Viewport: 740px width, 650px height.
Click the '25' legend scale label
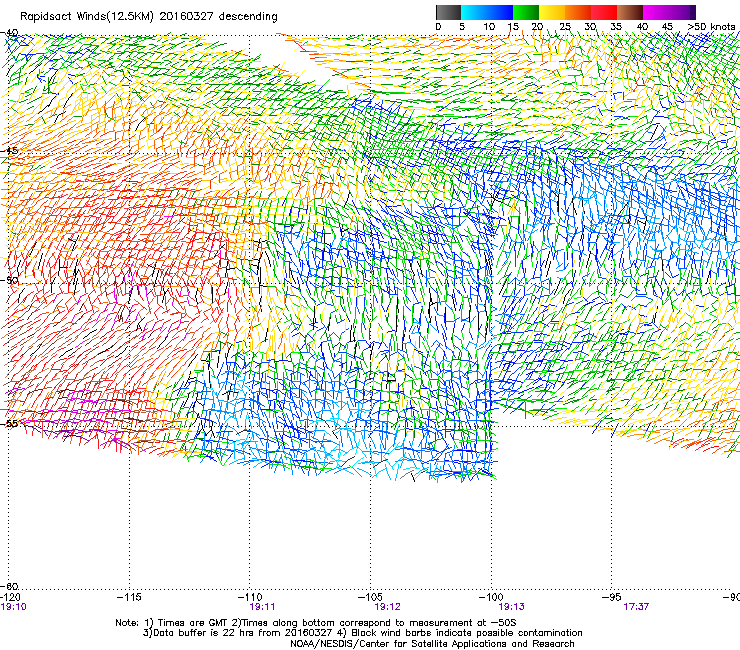tap(565, 27)
